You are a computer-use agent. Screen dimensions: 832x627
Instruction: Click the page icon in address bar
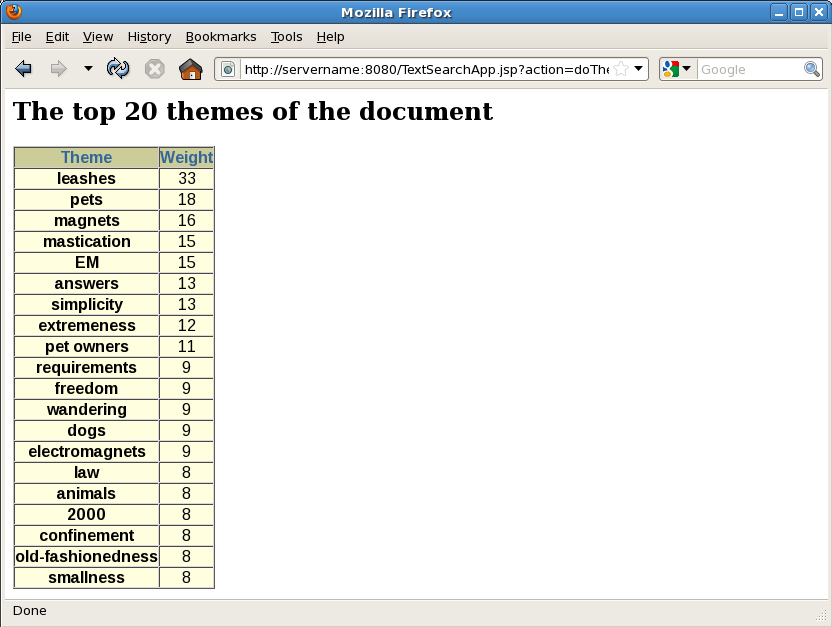(228, 69)
